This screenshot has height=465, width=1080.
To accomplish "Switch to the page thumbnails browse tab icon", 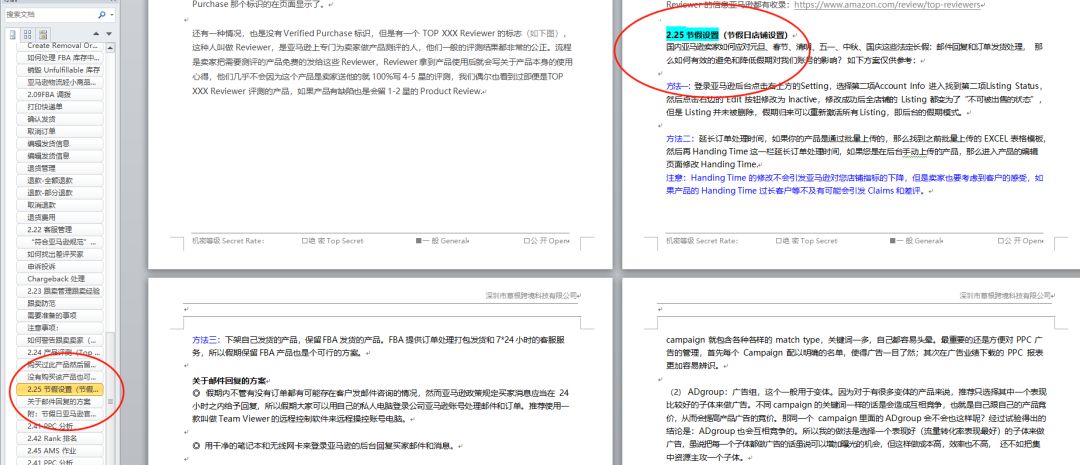I will pyautogui.click(x=28, y=34).
